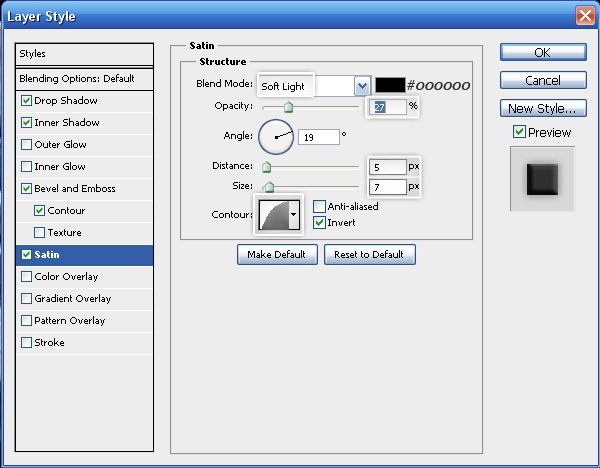The width and height of the screenshot is (600, 468).
Task: Click the OK button
Action: [542, 53]
